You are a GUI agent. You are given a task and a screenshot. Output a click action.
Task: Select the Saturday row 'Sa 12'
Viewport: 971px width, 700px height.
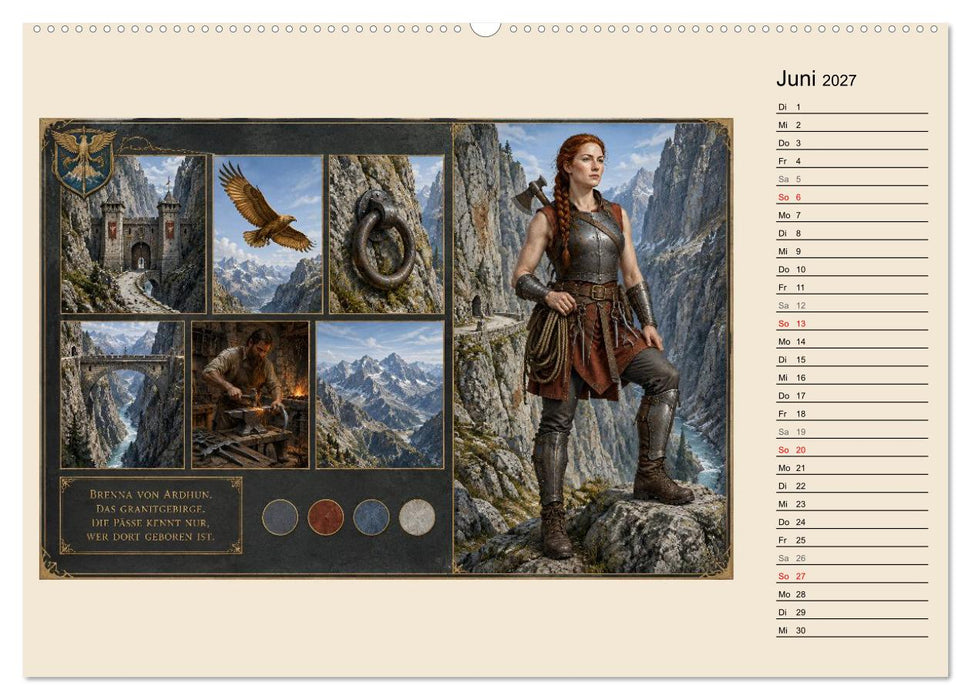click(x=852, y=305)
